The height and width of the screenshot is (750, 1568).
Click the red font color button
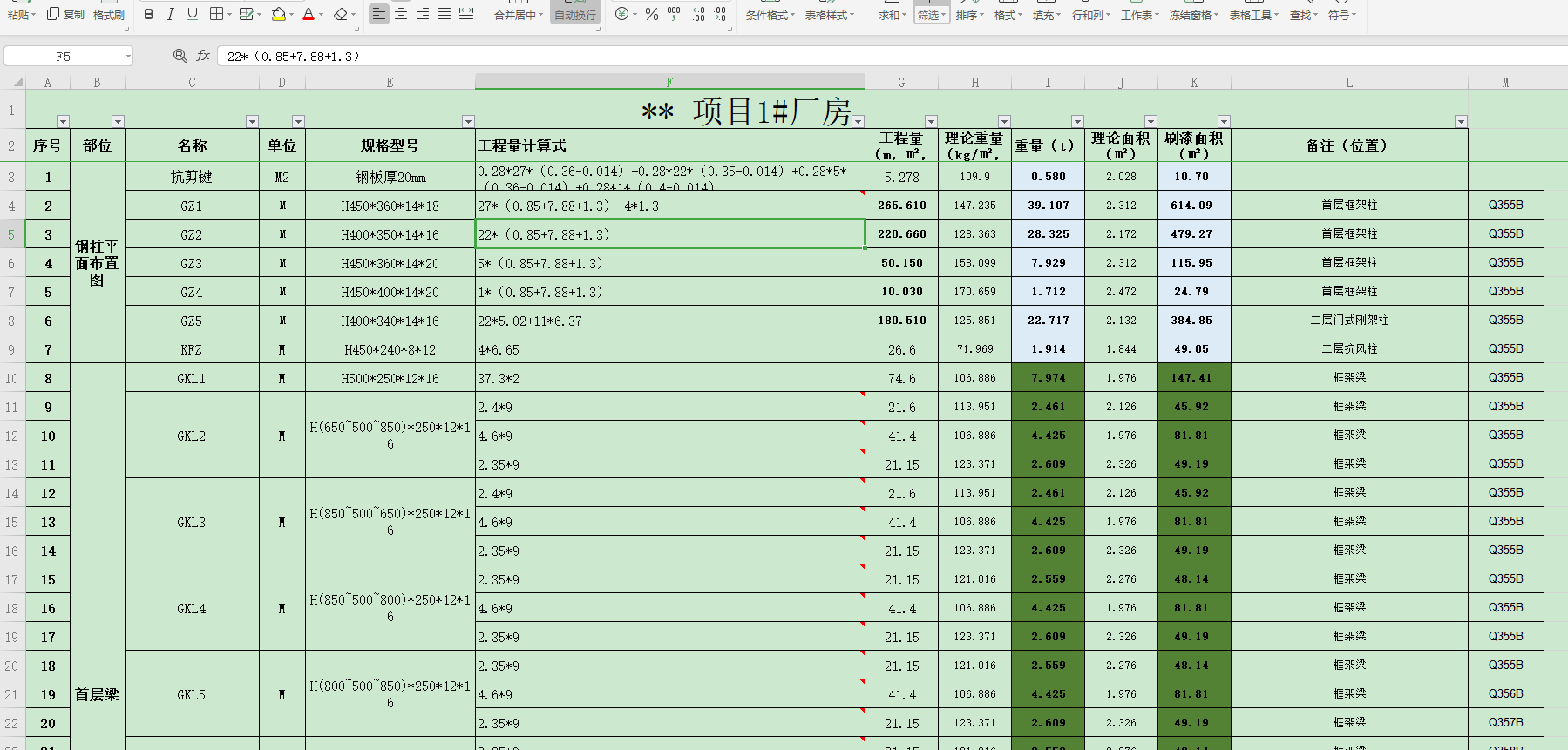coord(309,14)
